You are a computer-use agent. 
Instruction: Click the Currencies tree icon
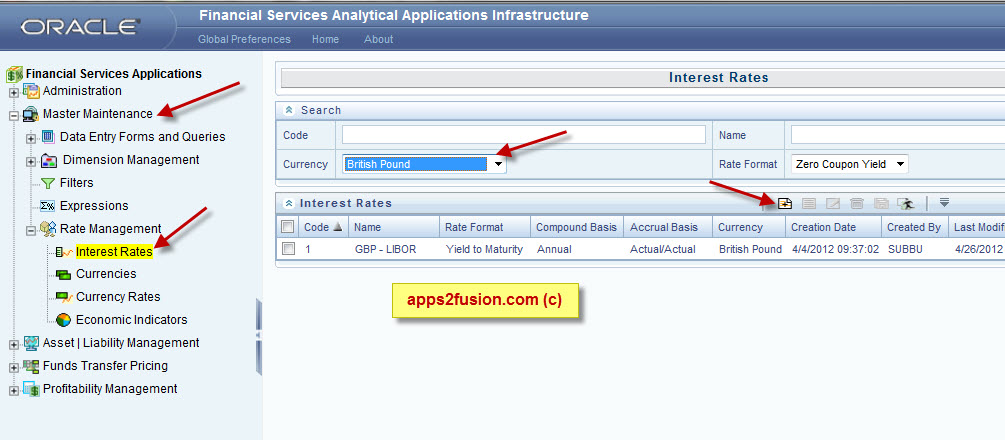click(63, 275)
